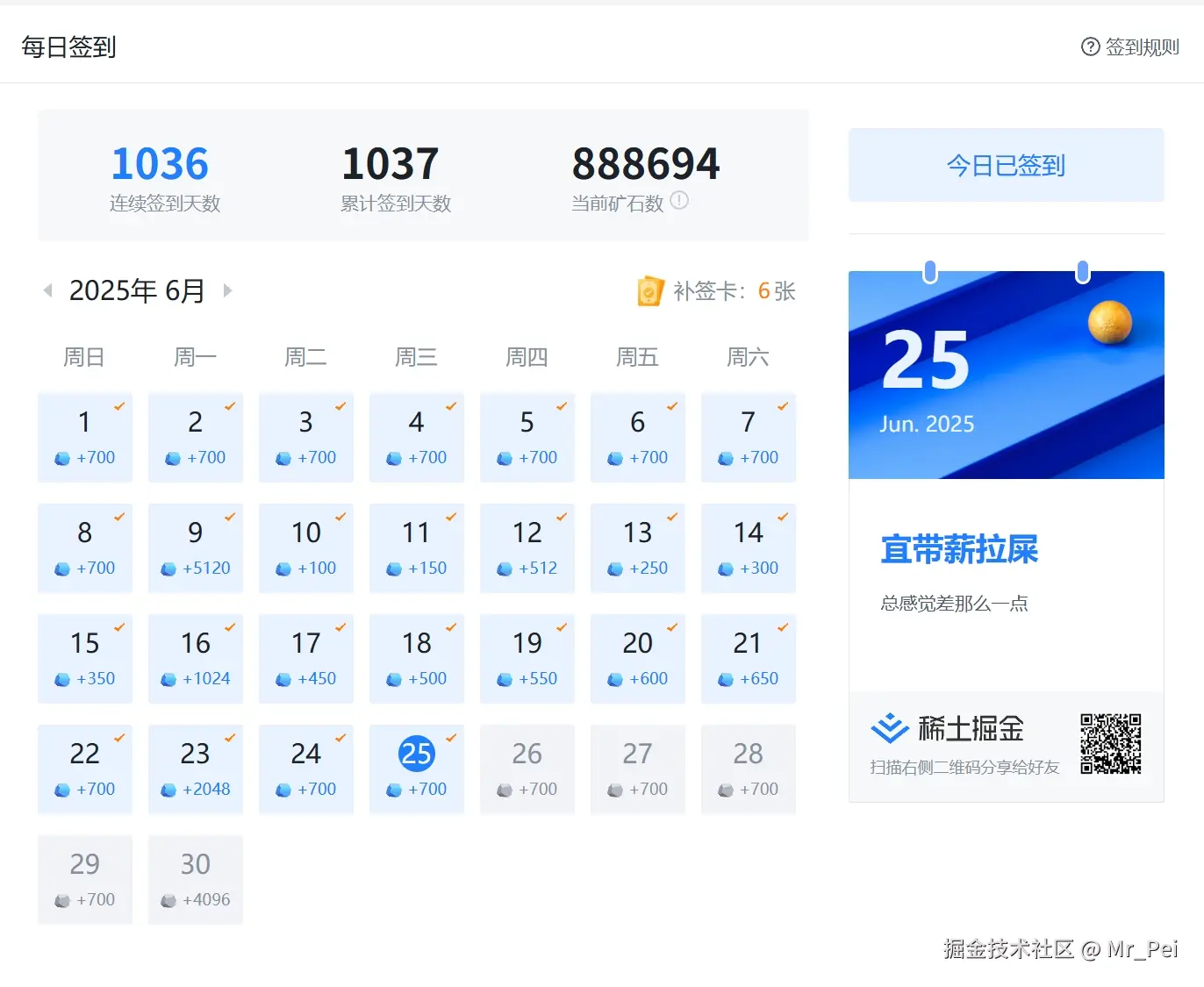This screenshot has height=987, width=1204.
Task: Click the yellow 补签卡 card icon
Action: [x=649, y=290]
